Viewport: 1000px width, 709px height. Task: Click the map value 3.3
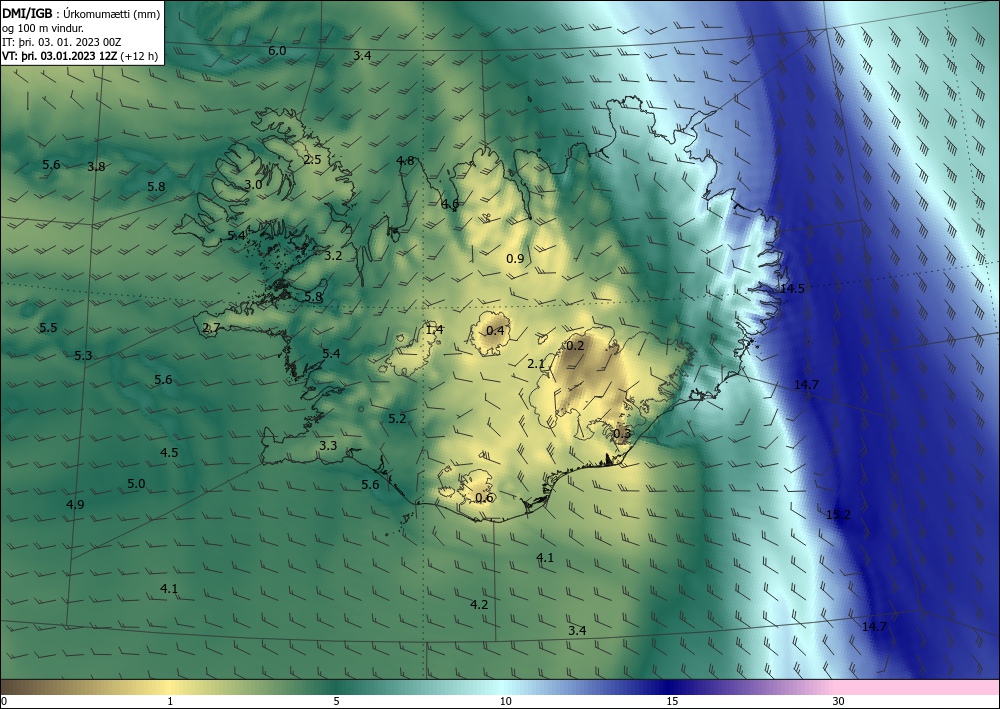click(x=328, y=445)
